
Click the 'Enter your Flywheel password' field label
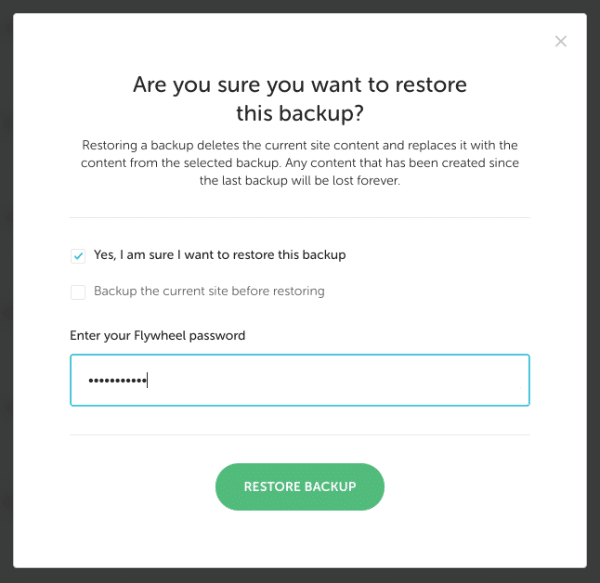point(157,335)
